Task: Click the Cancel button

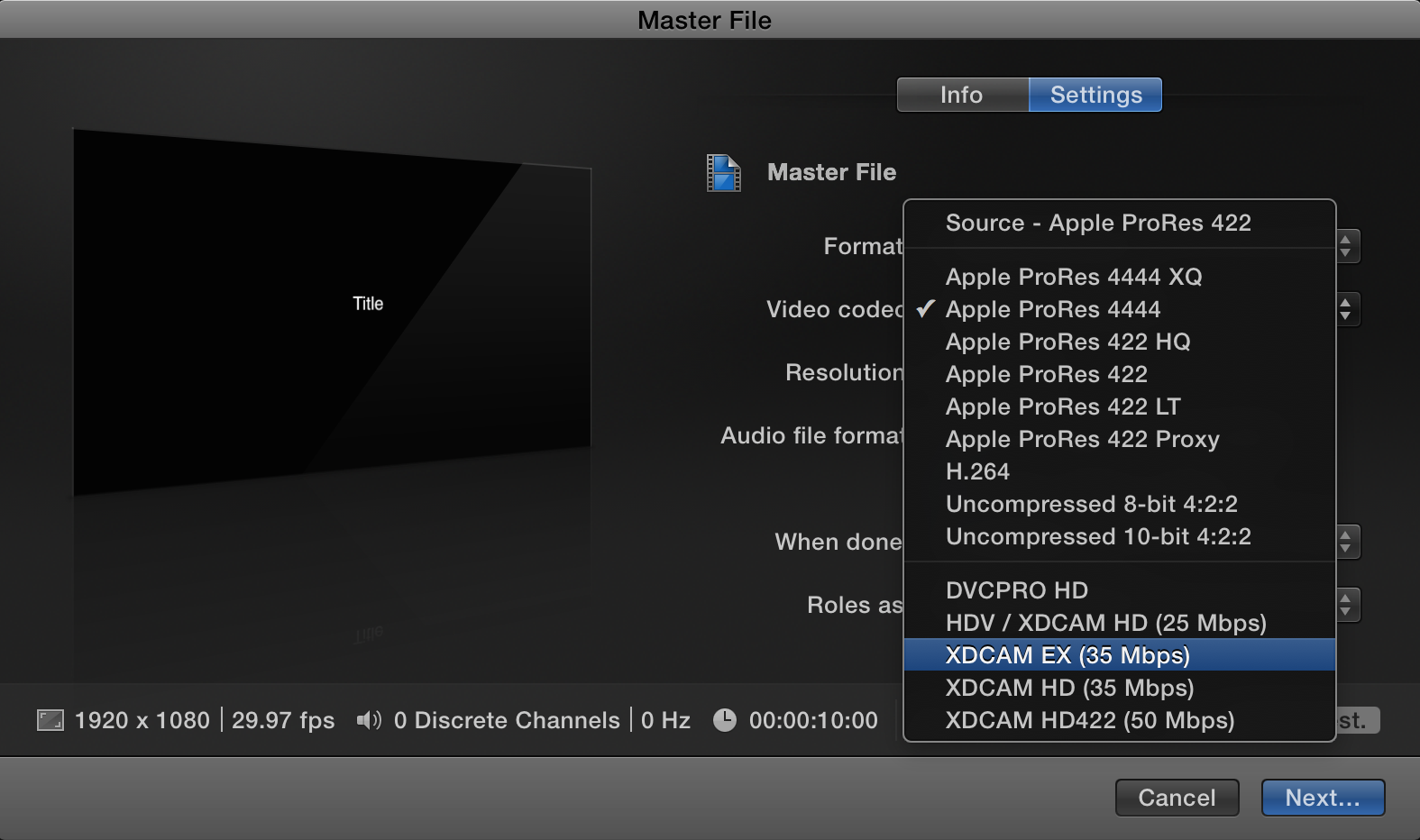Action: click(x=1177, y=798)
